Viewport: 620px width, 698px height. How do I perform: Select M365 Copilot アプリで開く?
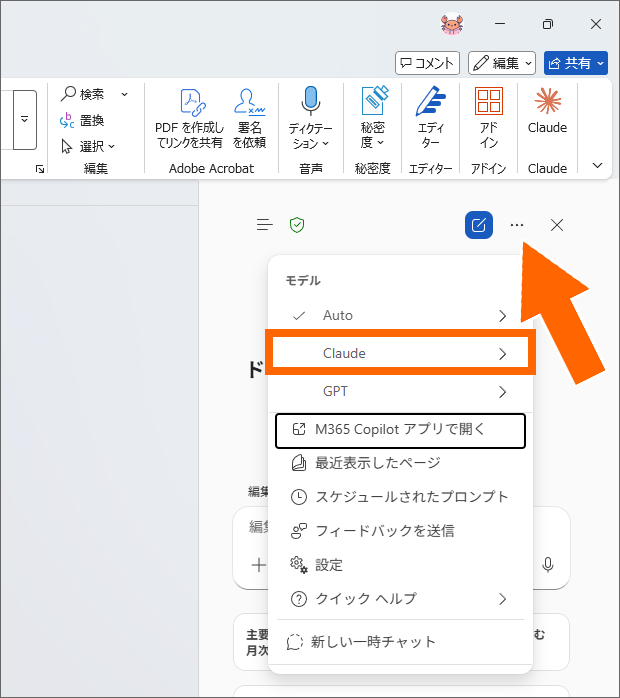[400, 430]
